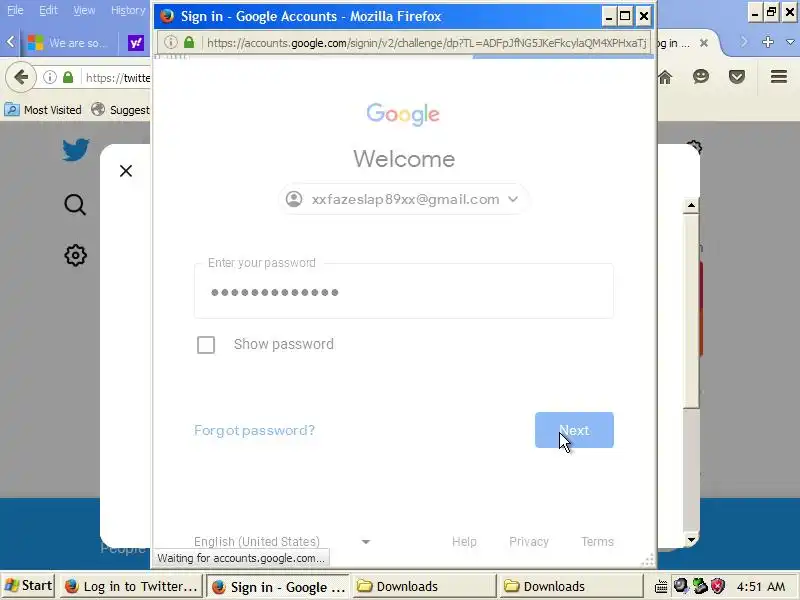Open the Edit menu in background Firefox

[48, 10]
